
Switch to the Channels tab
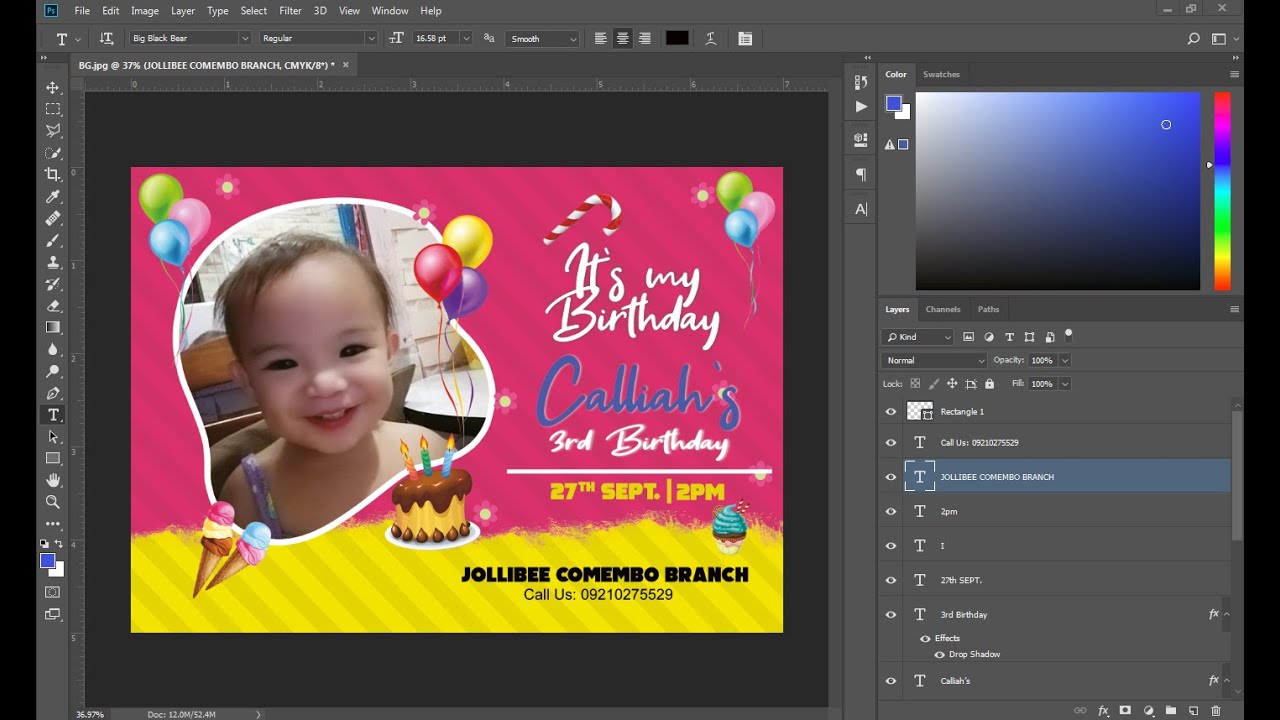[x=943, y=309]
